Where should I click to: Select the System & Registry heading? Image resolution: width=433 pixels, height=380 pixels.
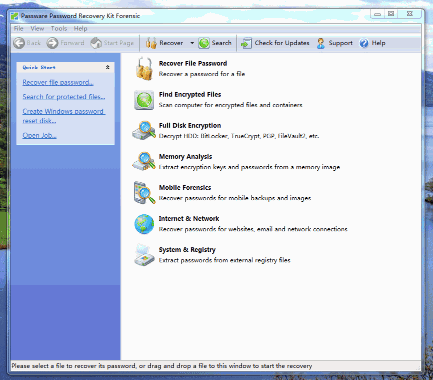tap(187, 250)
